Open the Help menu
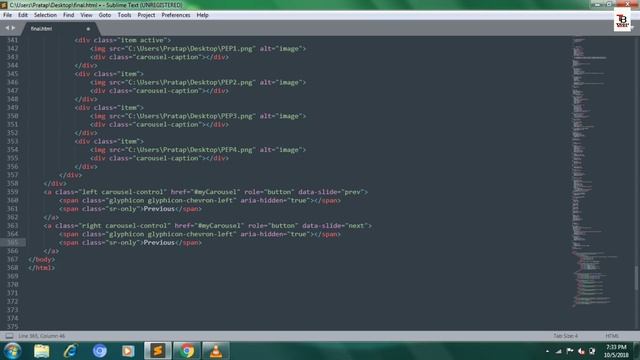This screenshot has width=640, height=360. point(202,15)
